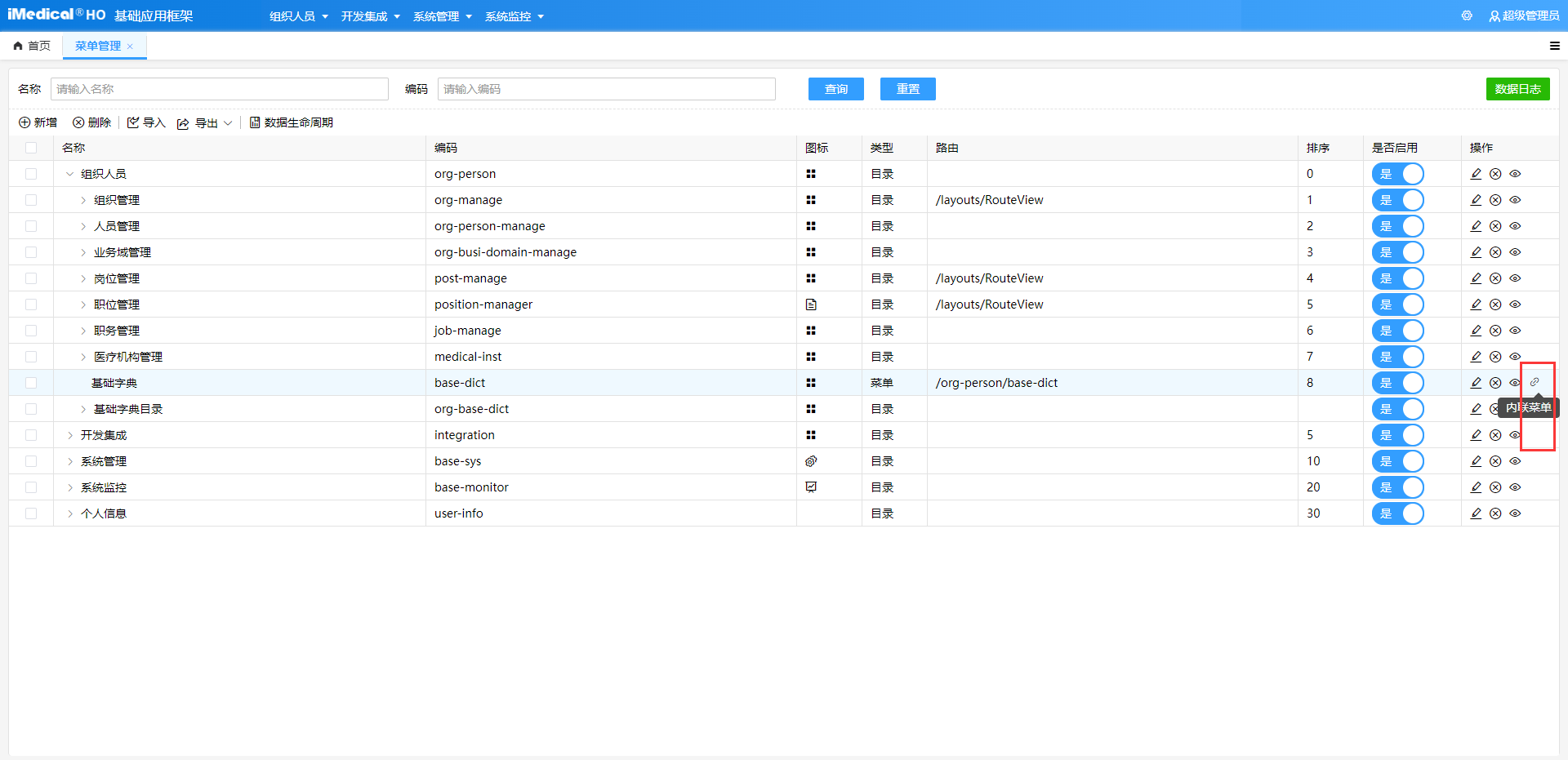
Task: Focus the 编码 input field
Action: coord(606,89)
